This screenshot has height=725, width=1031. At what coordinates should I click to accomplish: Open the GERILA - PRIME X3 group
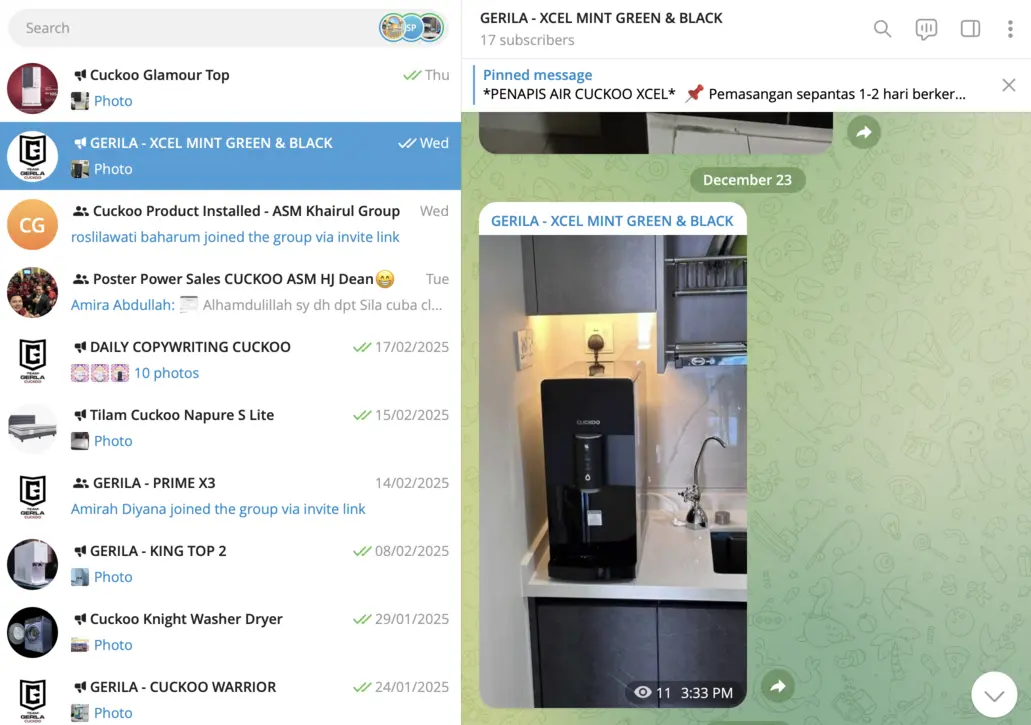click(x=230, y=496)
